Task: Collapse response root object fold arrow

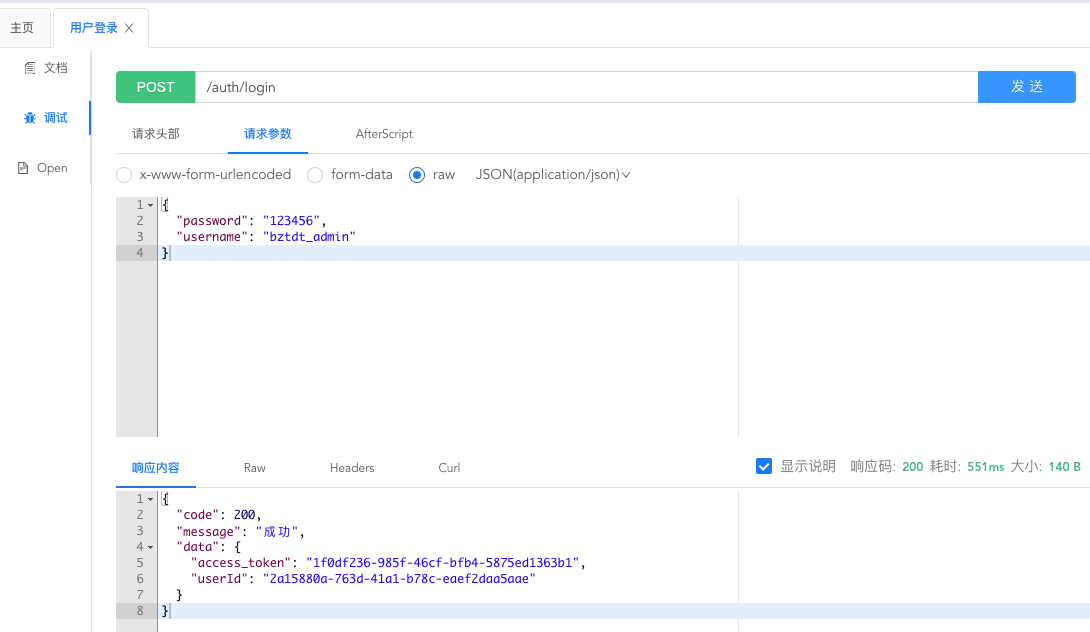Action: 150,499
